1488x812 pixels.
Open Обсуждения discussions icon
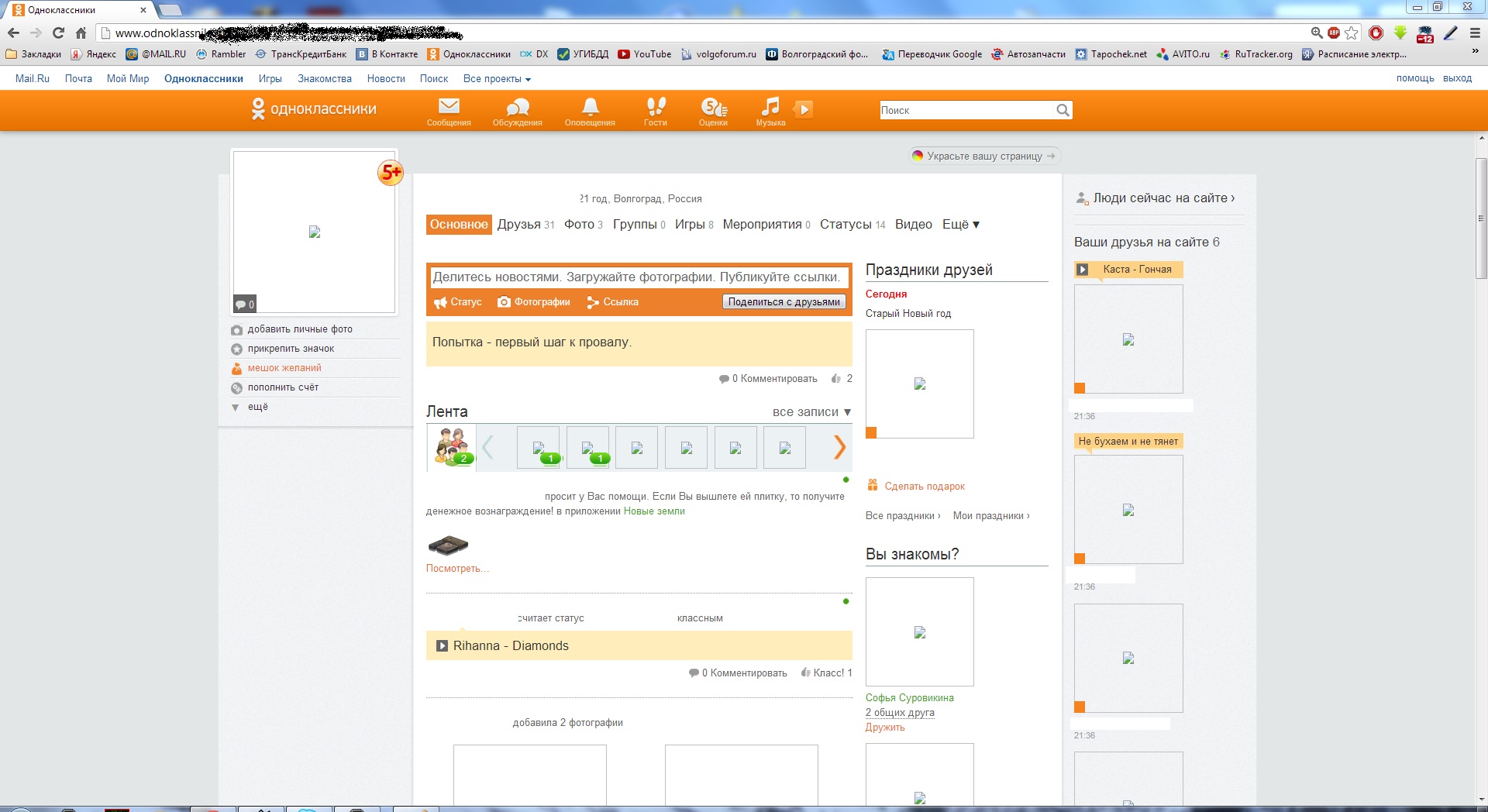tap(517, 107)
